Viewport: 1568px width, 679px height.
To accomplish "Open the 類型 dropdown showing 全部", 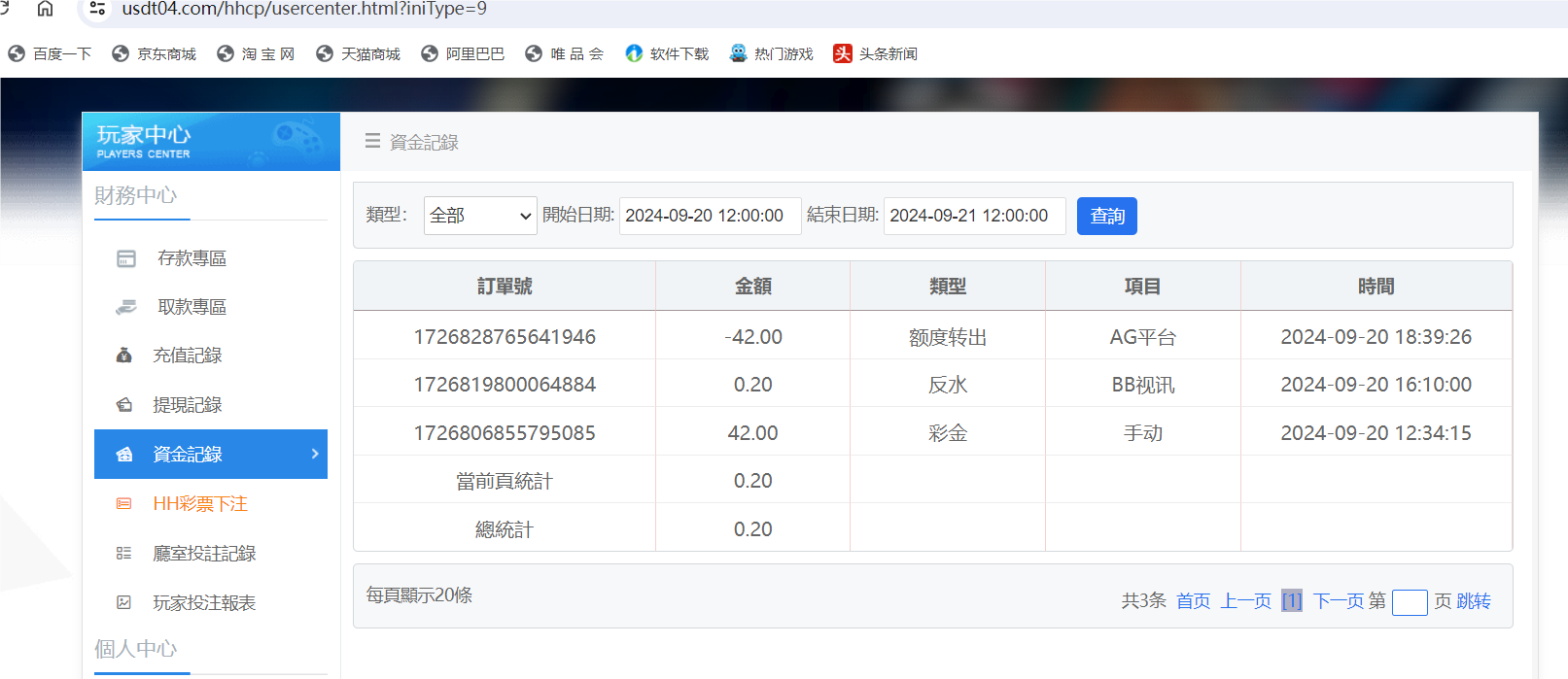I will pyautogui.click(x=480, y=216).
